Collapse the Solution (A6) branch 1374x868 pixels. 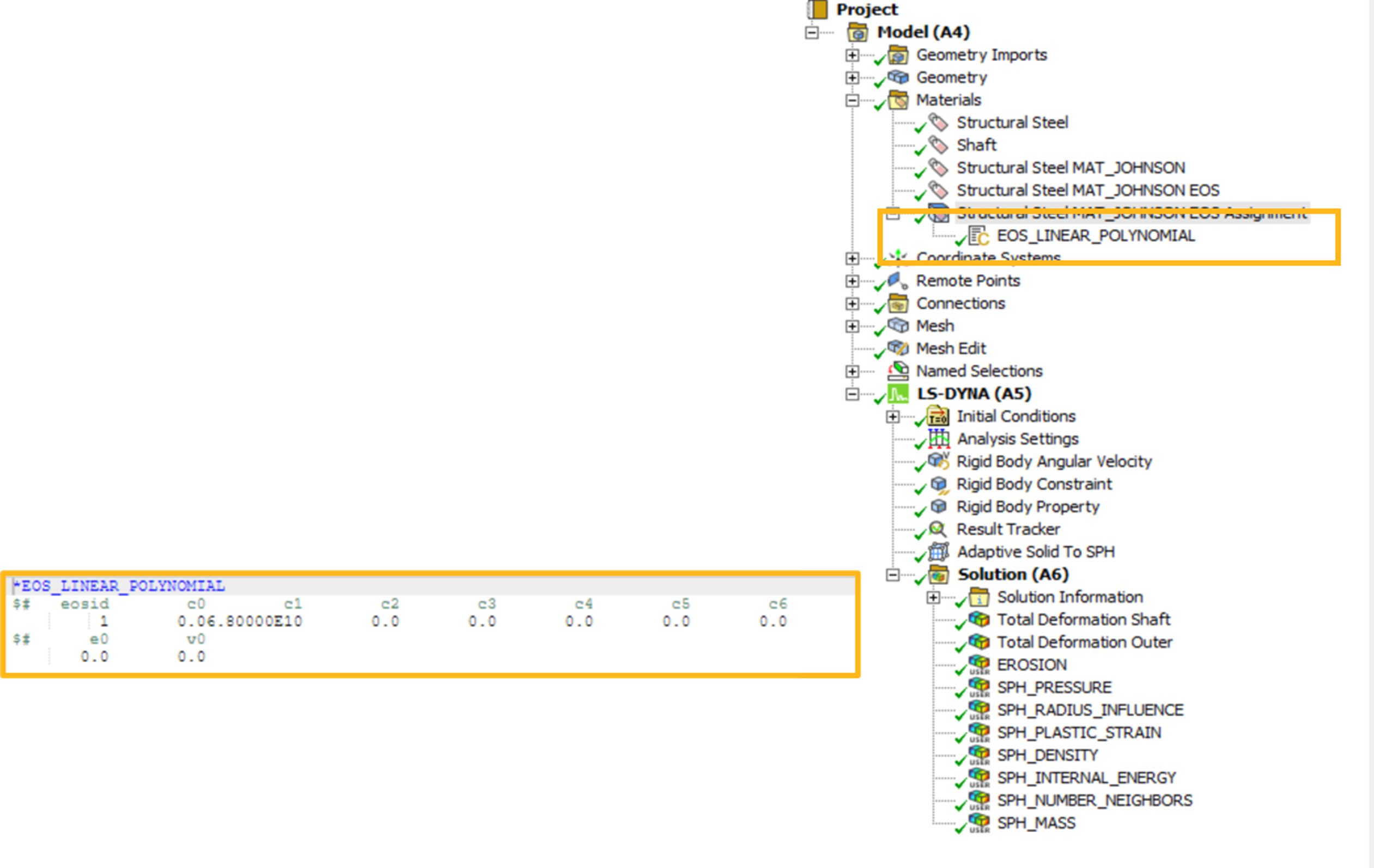[892, 575]
